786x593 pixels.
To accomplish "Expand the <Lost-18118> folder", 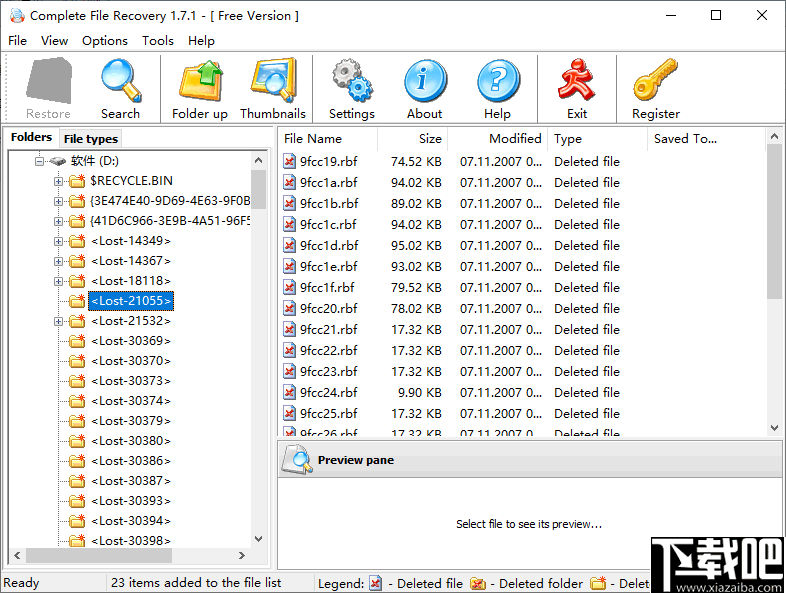I will pos(59,281).
